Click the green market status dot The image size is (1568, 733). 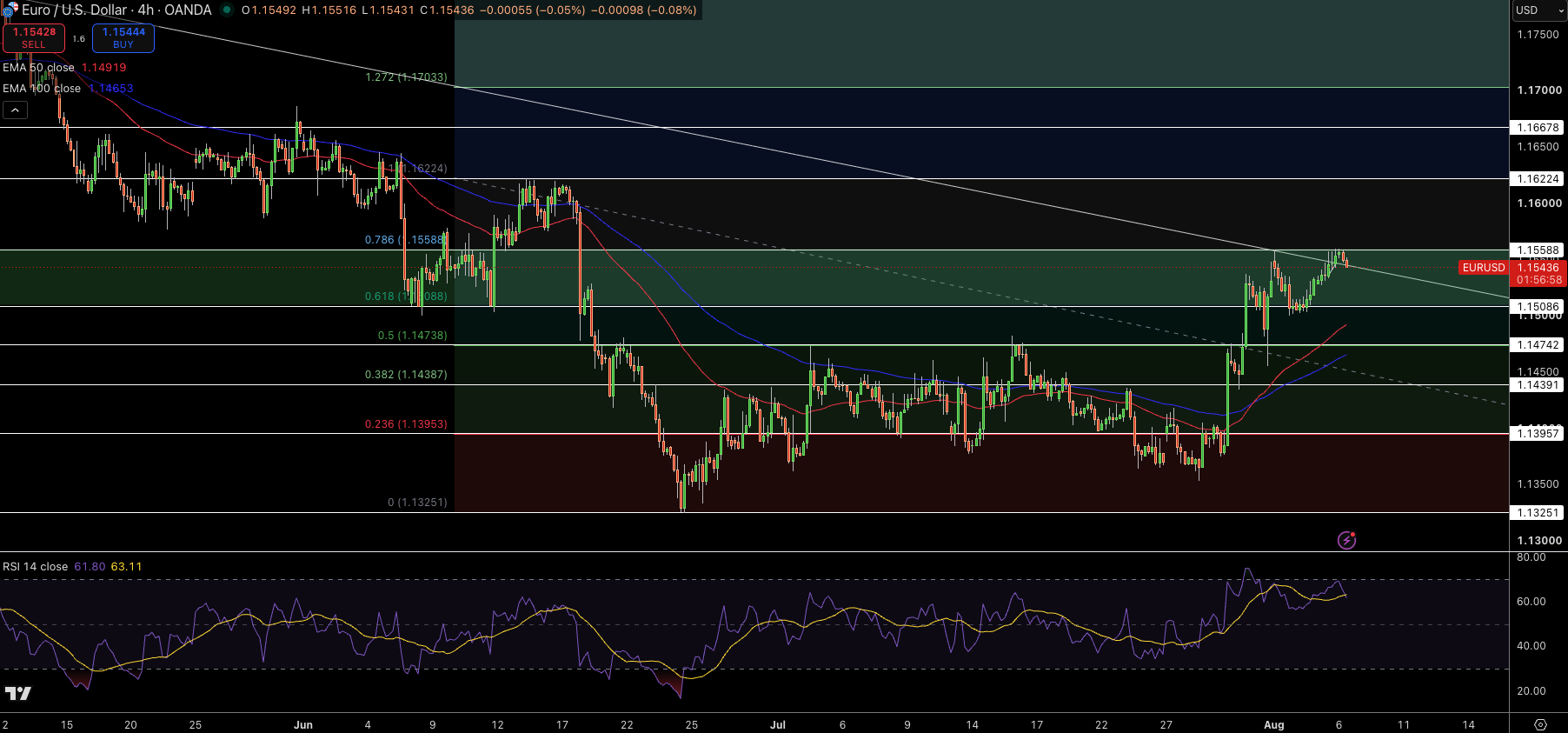227,10
